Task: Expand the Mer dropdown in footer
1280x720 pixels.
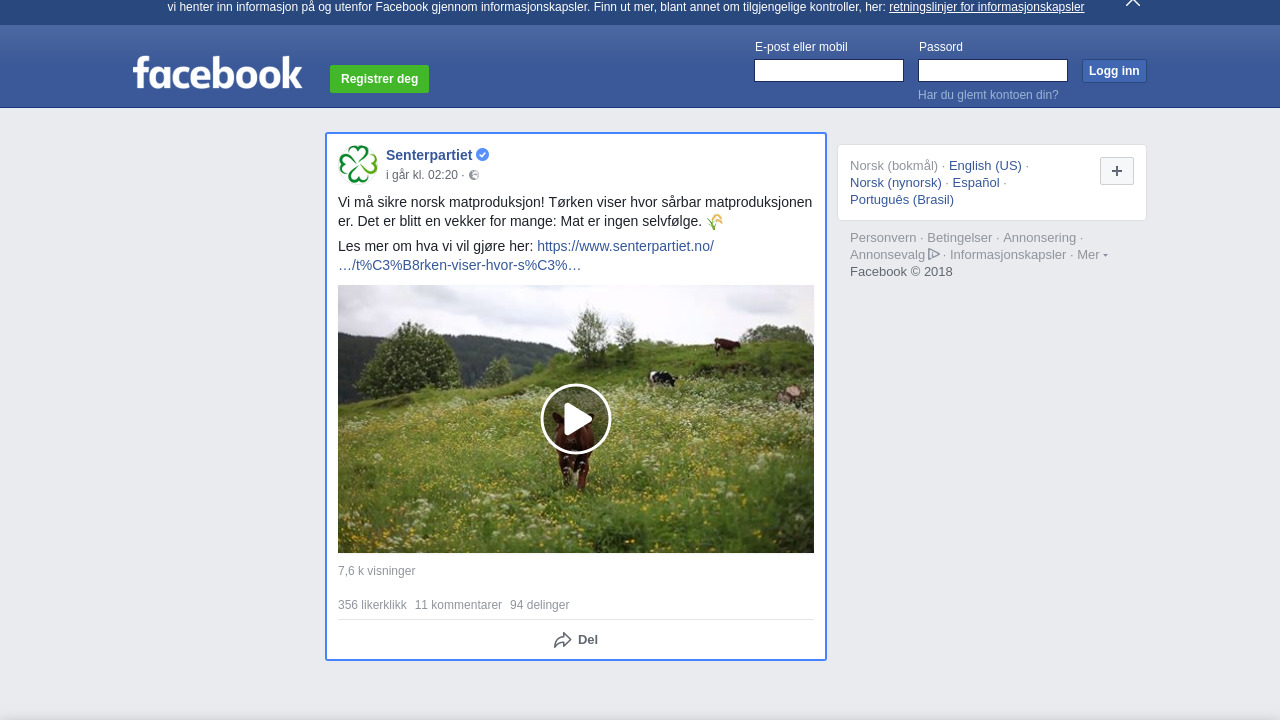Action: [1092, 255]
